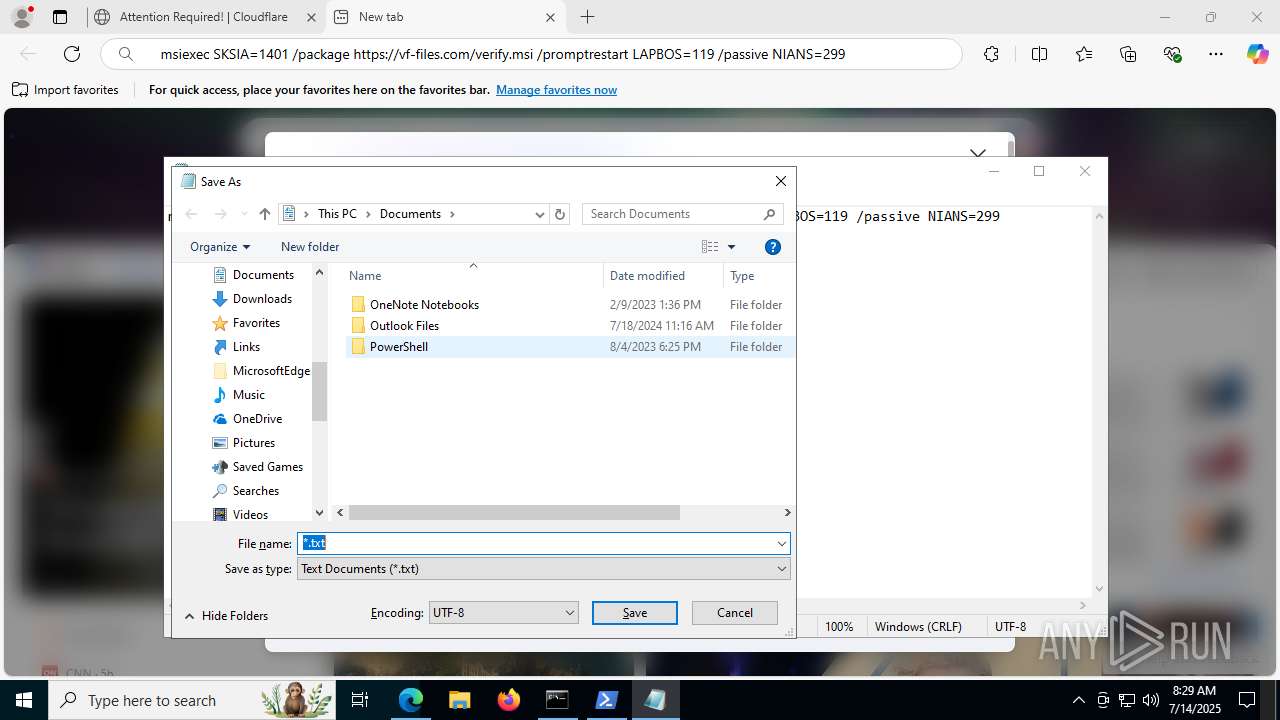The height and width of the screenshot is (720, 1280).
Task: Select the PowerShell folder
Action: [x=398, y=347]
